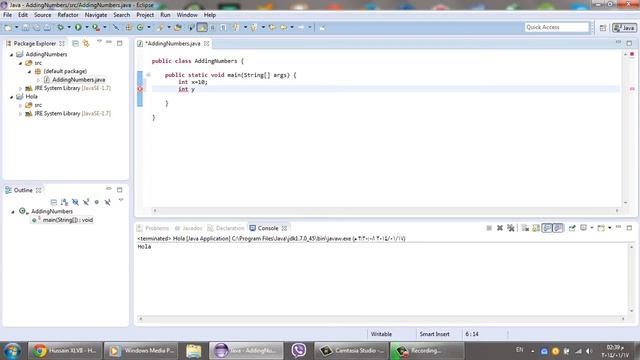Minimize the Package Explorer view
This screenshot has height=360, width=640.
[x=109, y=42]
